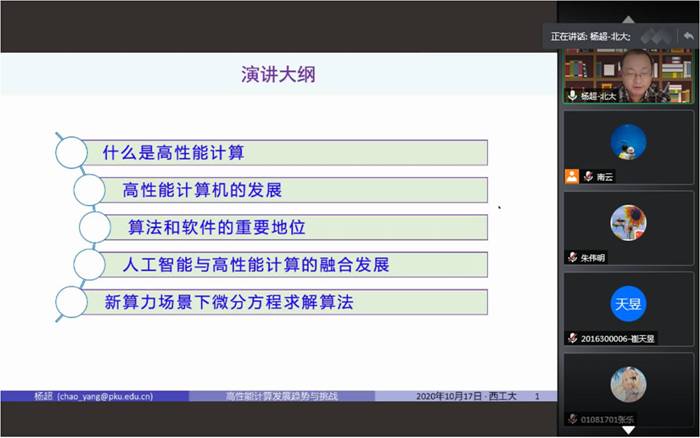Click muted microphone icon for 朱伟明
700x438 pixels.
tap(573, 257)
